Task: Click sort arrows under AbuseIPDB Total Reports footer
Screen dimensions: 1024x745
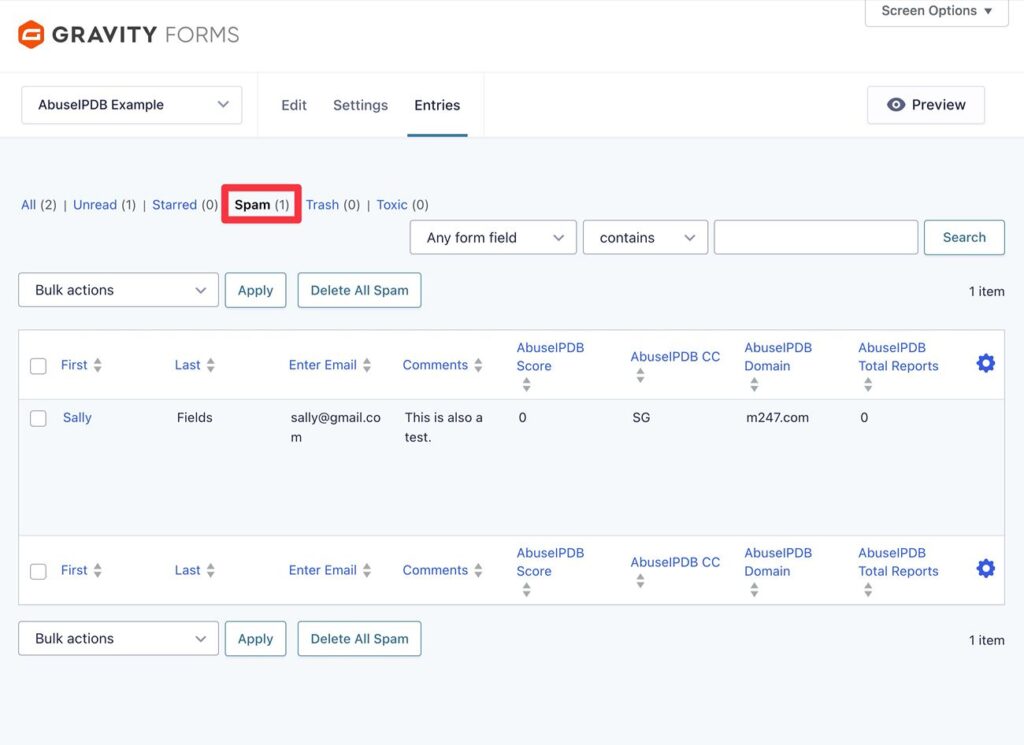Action: (868, 590)
